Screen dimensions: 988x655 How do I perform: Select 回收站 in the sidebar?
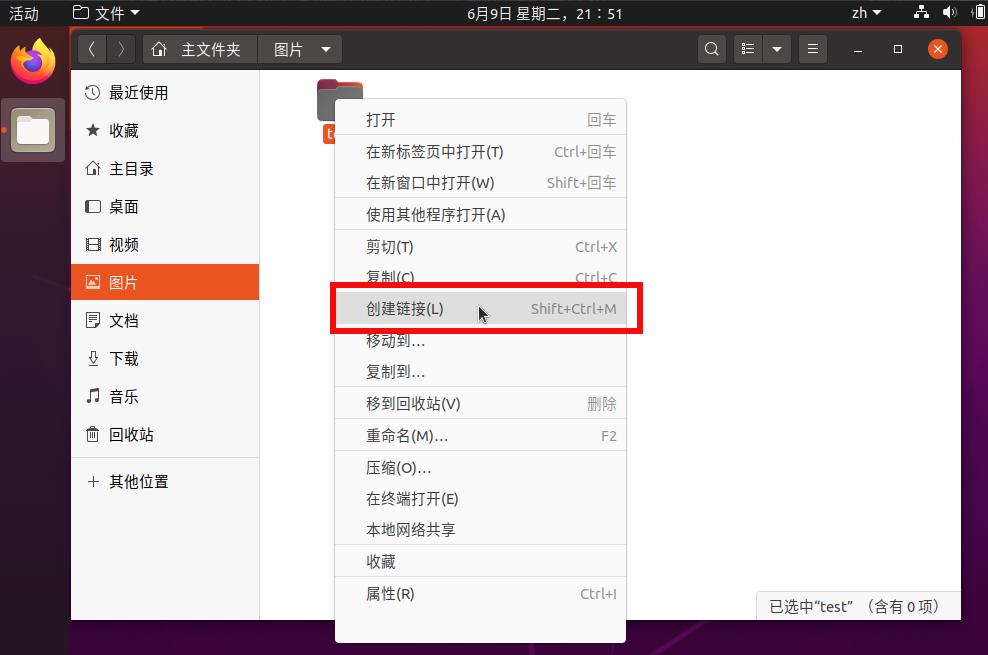pos(131,435)
